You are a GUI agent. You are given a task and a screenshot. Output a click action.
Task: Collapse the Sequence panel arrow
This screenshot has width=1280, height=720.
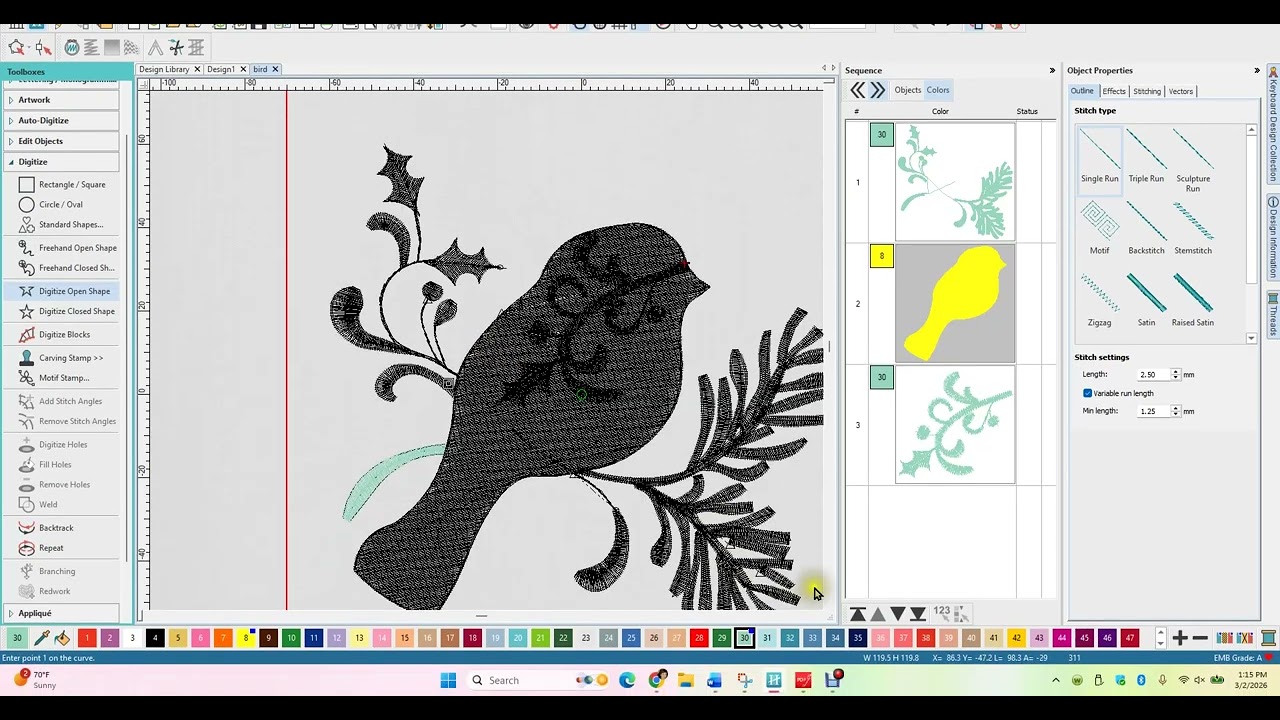pyautogui.click(x=1052, y=70)
